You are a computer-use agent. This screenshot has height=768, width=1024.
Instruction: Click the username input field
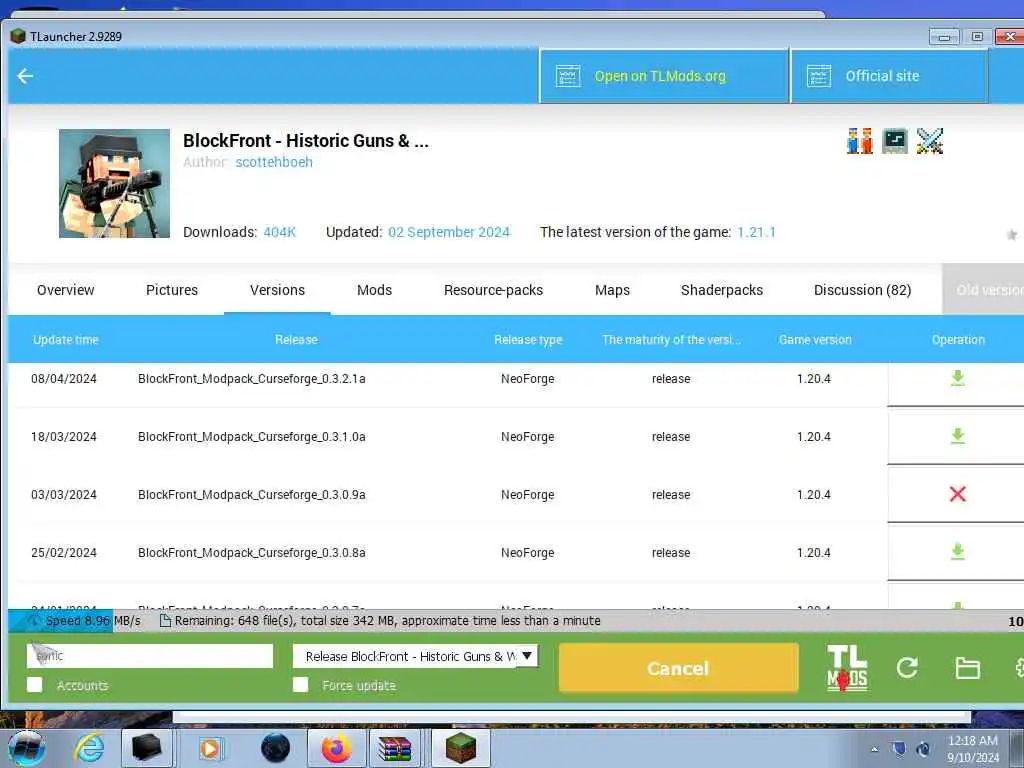pos(150,656)
